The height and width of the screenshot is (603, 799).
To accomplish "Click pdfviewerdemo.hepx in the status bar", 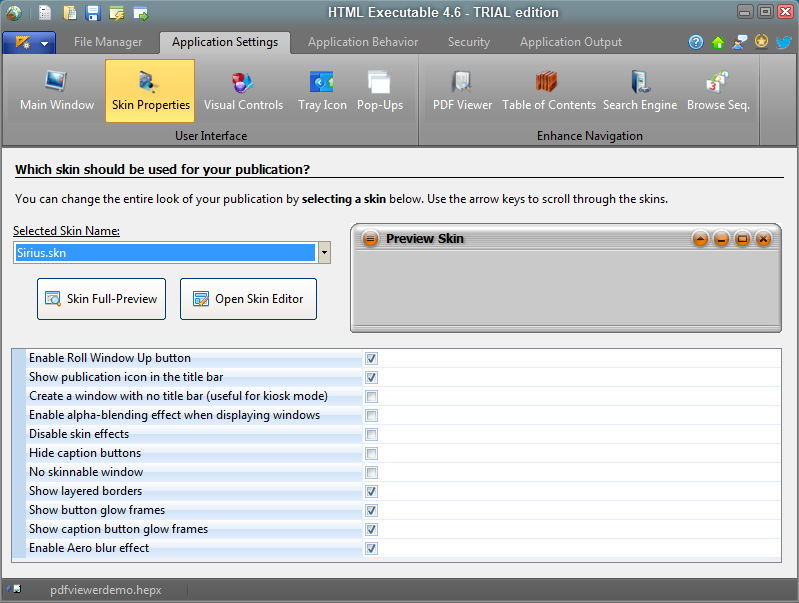I will coord(105,590).
